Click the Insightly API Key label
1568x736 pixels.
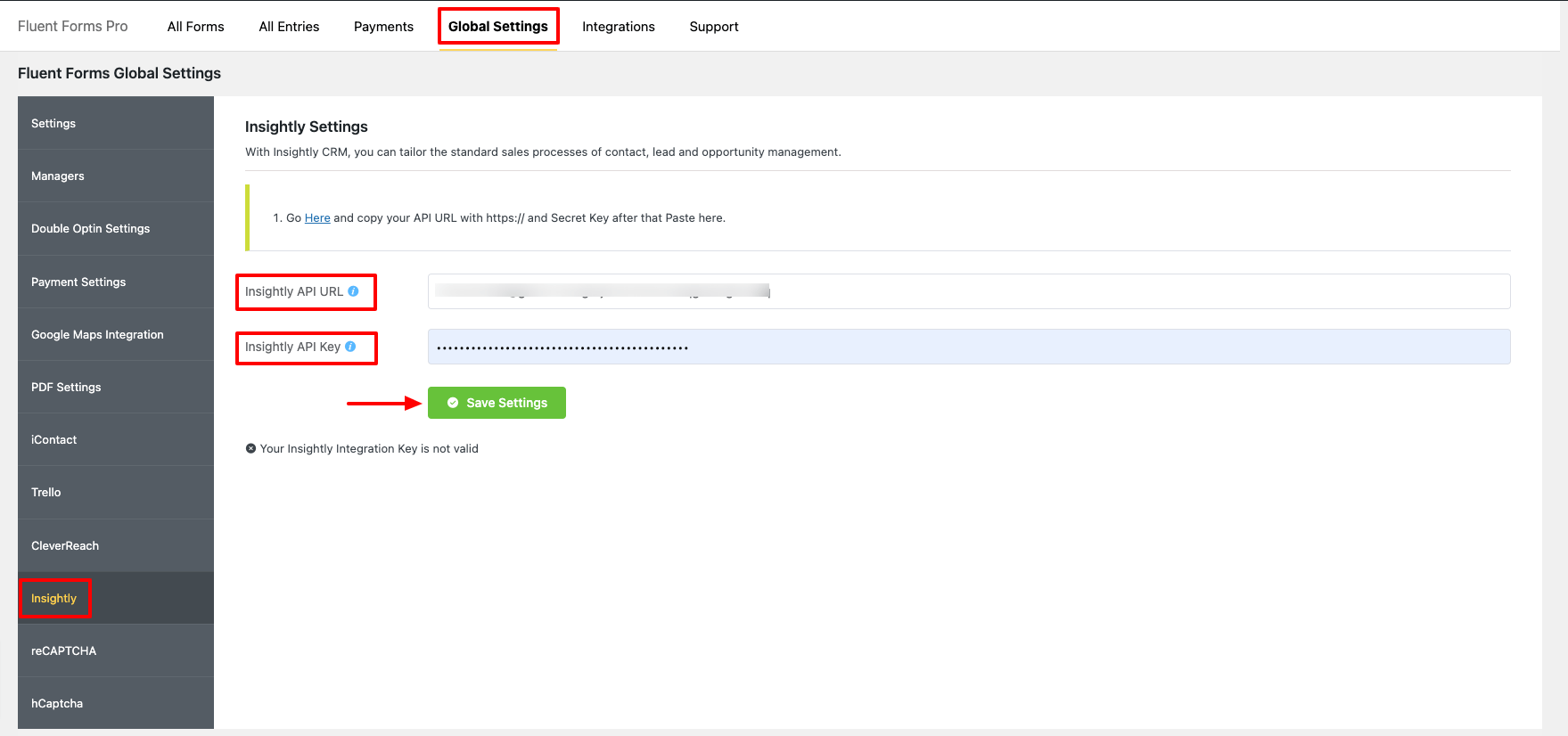pyautogui.click(x=292, y=347)
